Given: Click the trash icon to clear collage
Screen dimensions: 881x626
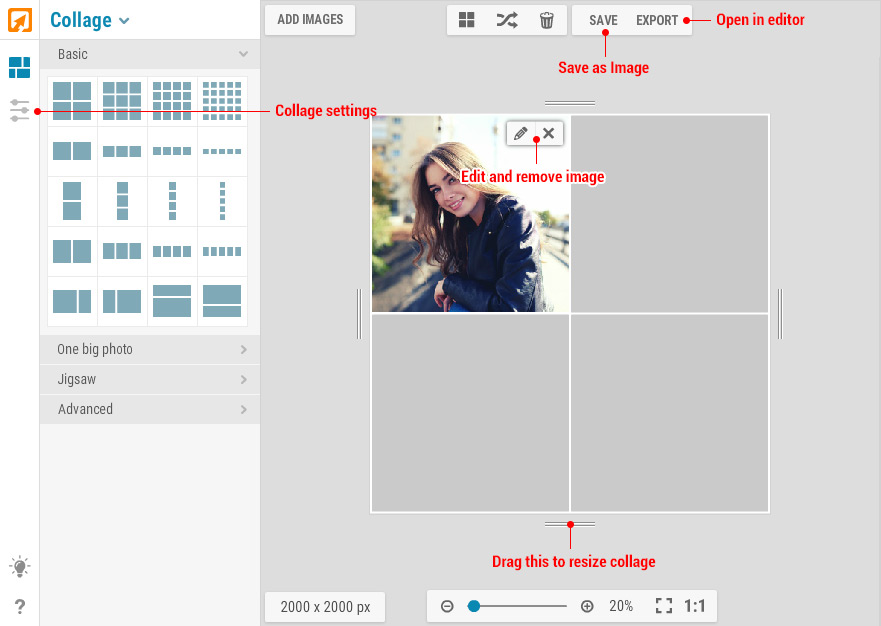Looking at the screenshot, I should click(x=546, y=20).
